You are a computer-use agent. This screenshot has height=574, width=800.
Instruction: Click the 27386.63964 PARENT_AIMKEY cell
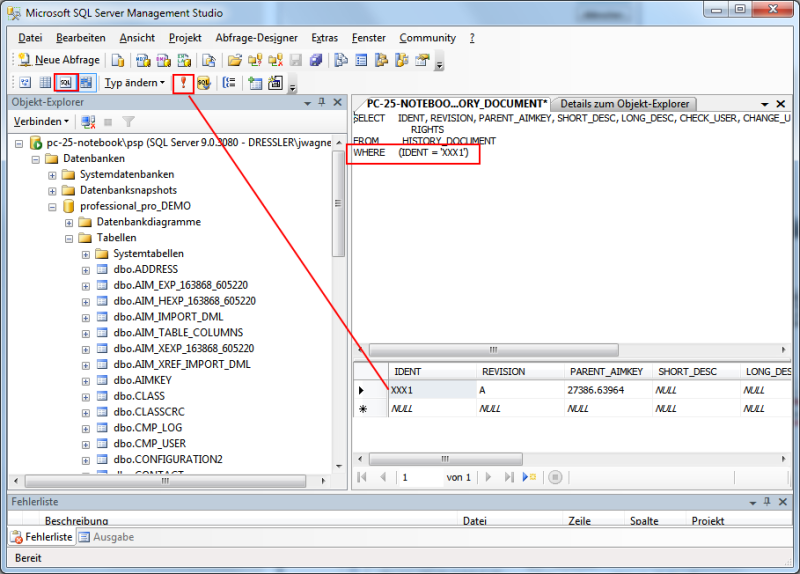coord(608,390)
